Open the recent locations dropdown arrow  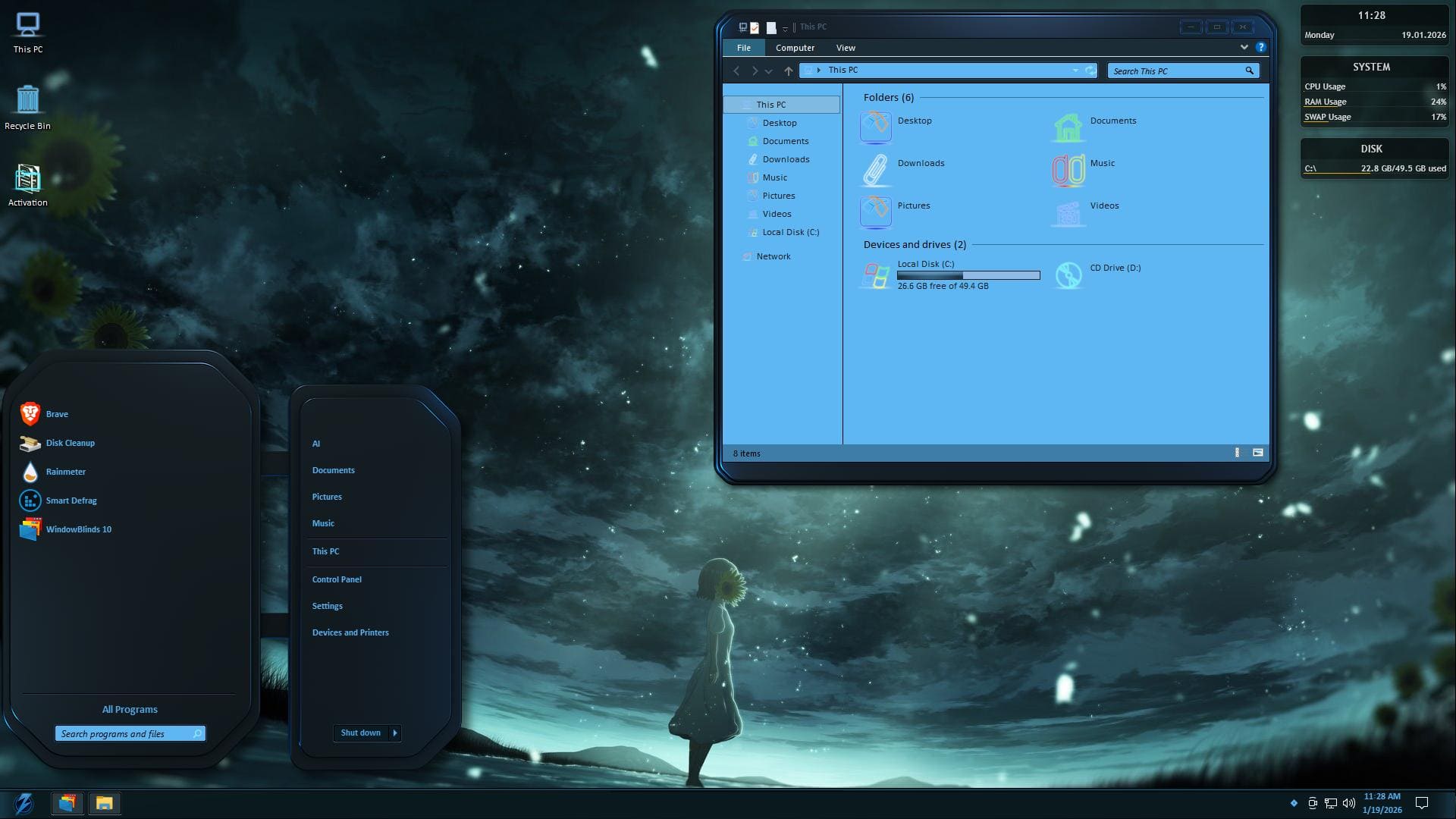click(768, 71)
